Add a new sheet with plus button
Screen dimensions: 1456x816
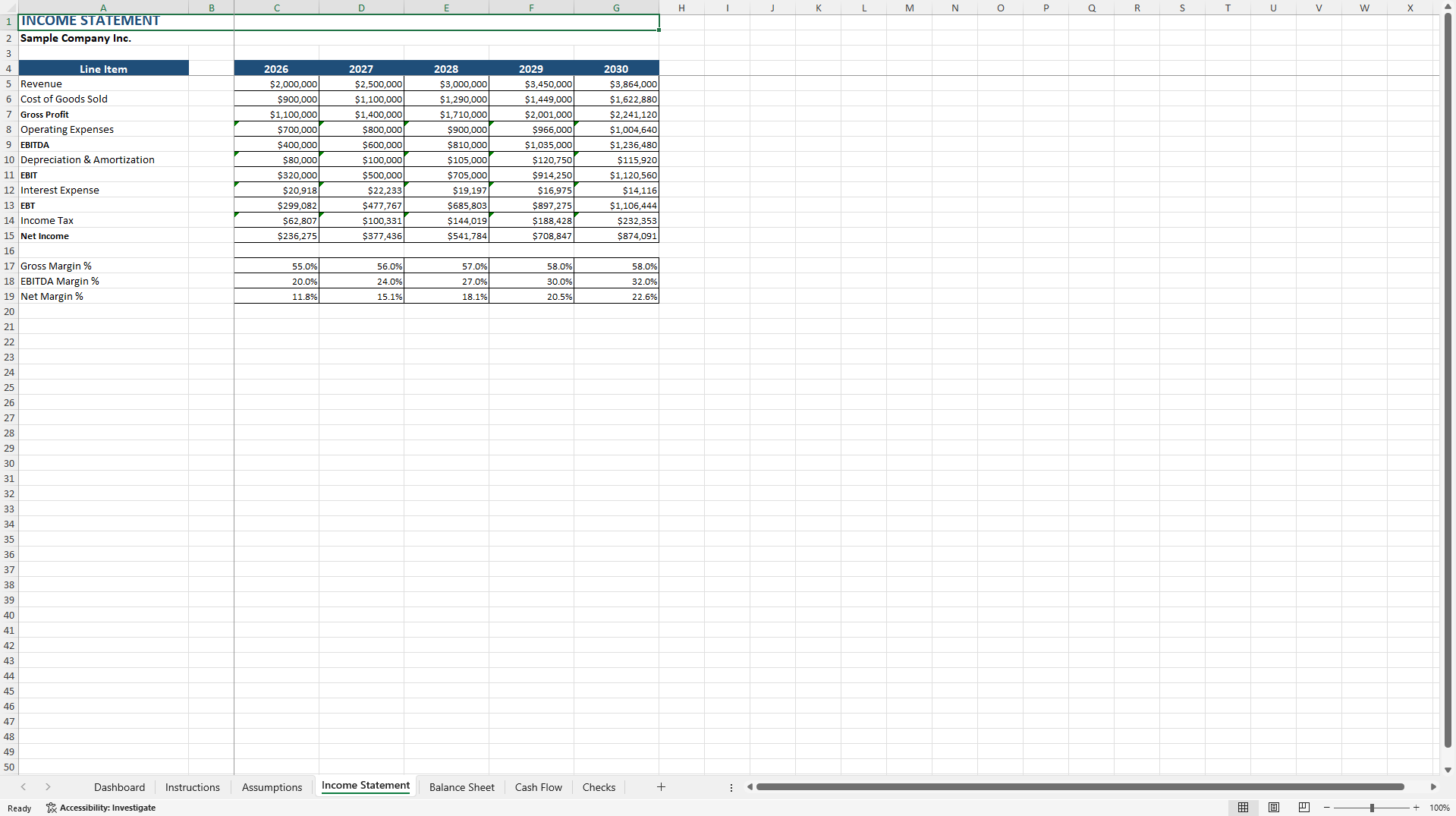pyautogui.click(x=661, y=787)
